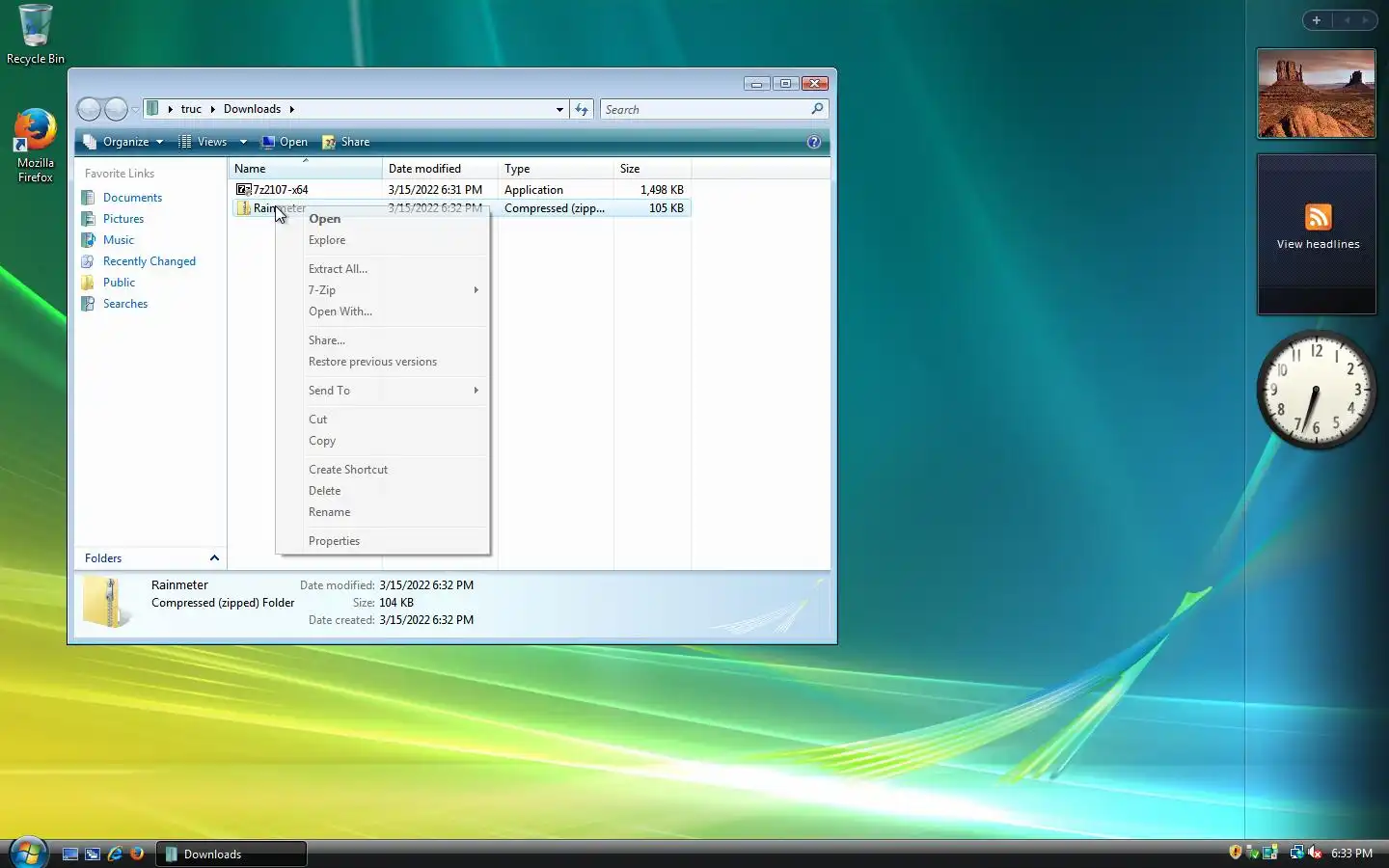This screenshot has width=1389, height=868.
Task: Expand the arrow after the Downloads breadcrumb
Action: click(x=291, y=110)
